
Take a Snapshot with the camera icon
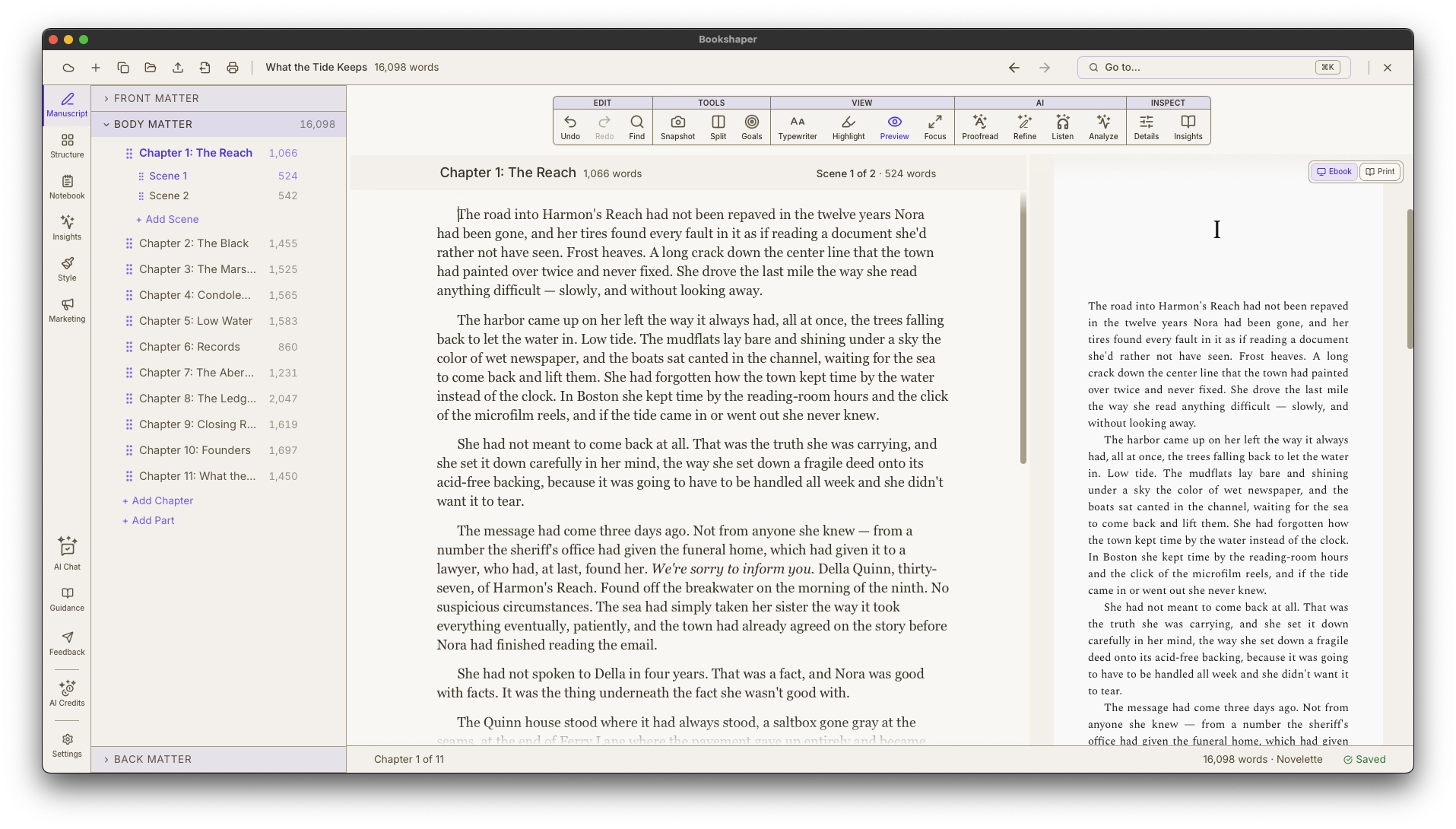[677, 127]
